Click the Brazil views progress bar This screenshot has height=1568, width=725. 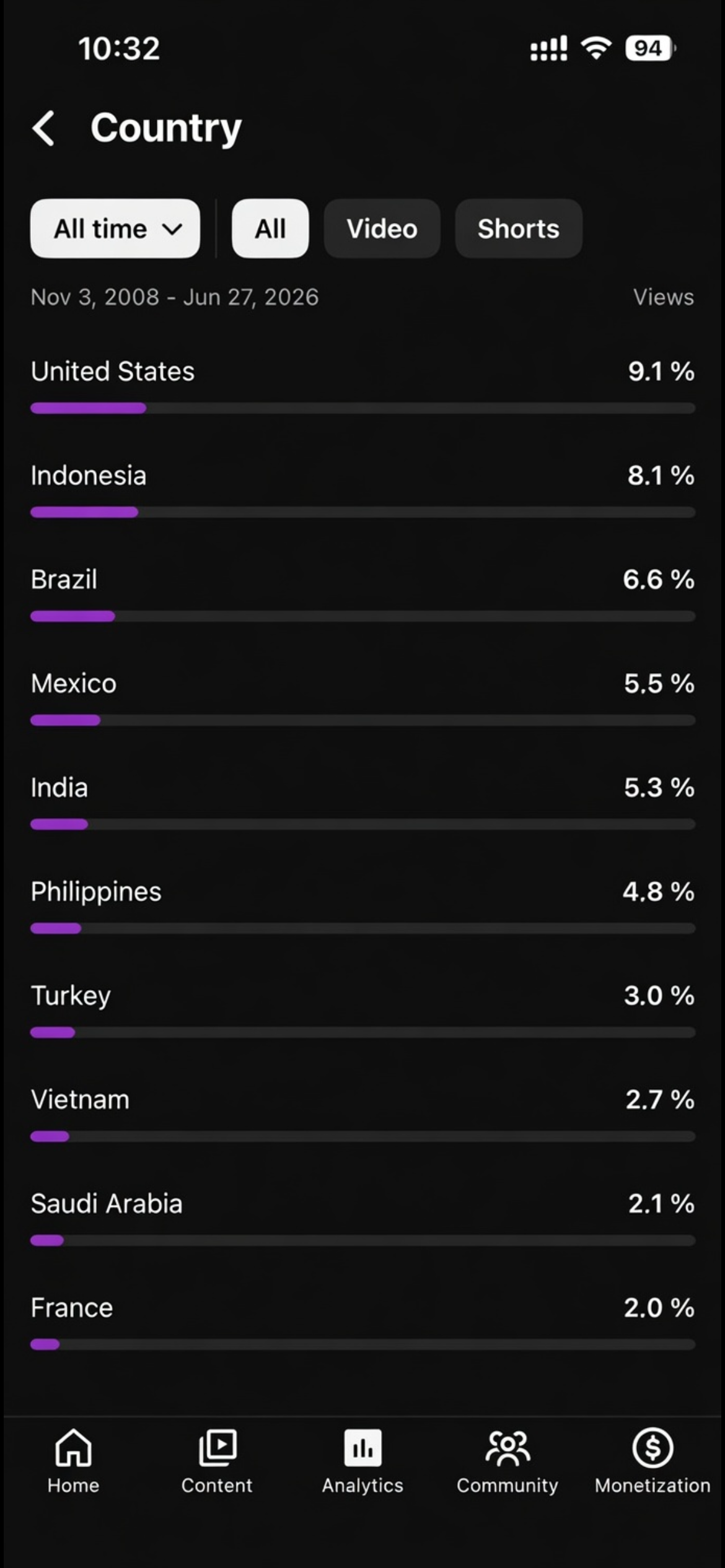pyautogui.click(x=362, y=616)
